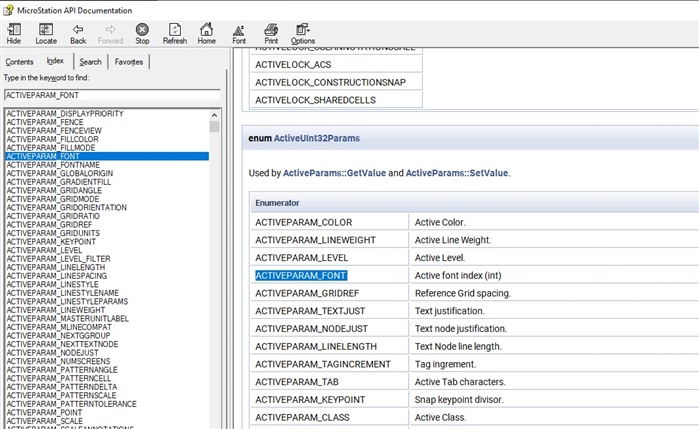Switch to the Contents tab
The width and height of the screenshot is (699, 429).
(x=19, y=62)
